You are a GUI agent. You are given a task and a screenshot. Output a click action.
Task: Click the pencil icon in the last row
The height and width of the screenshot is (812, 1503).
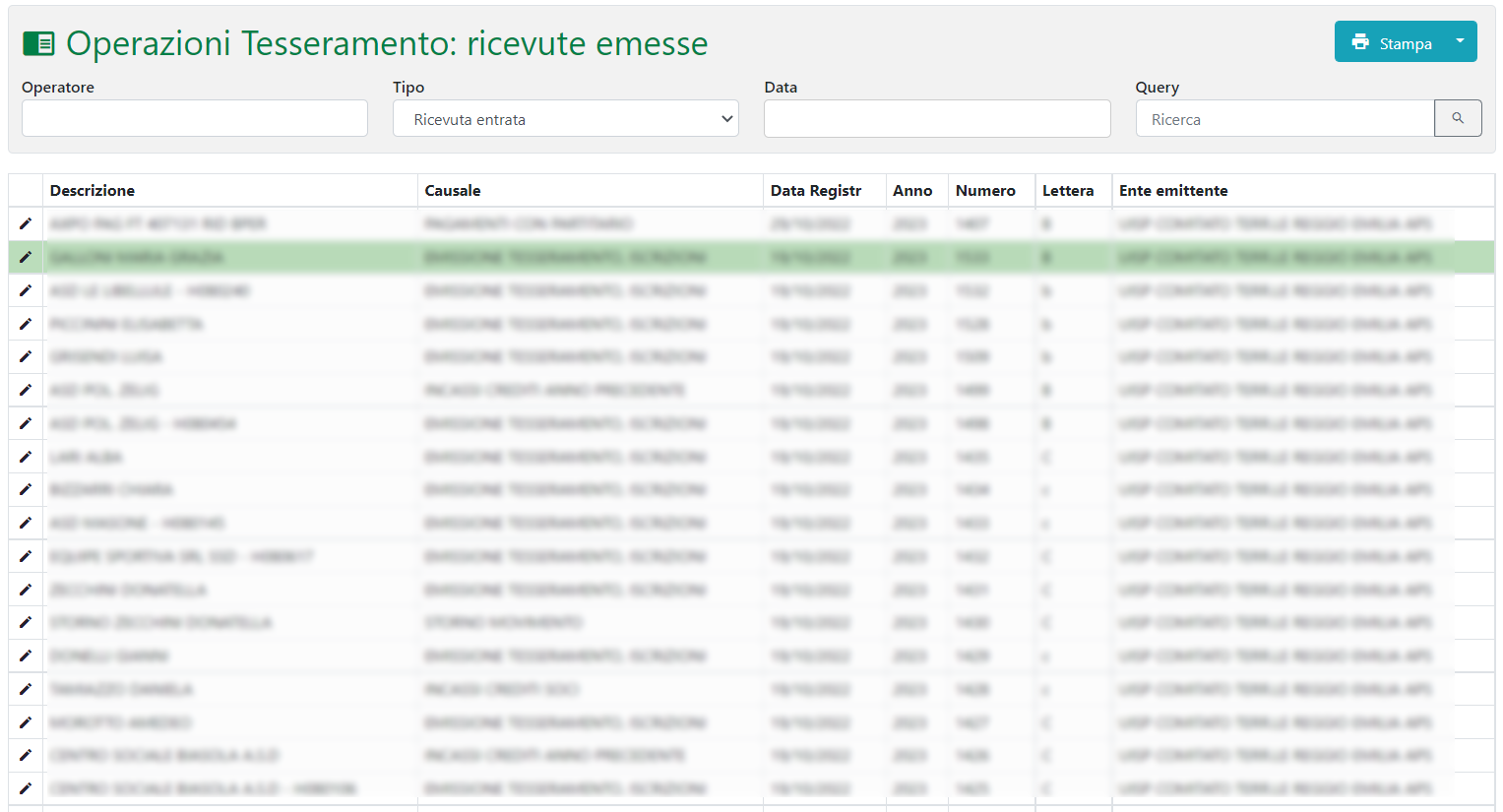[x=26, y=788]
